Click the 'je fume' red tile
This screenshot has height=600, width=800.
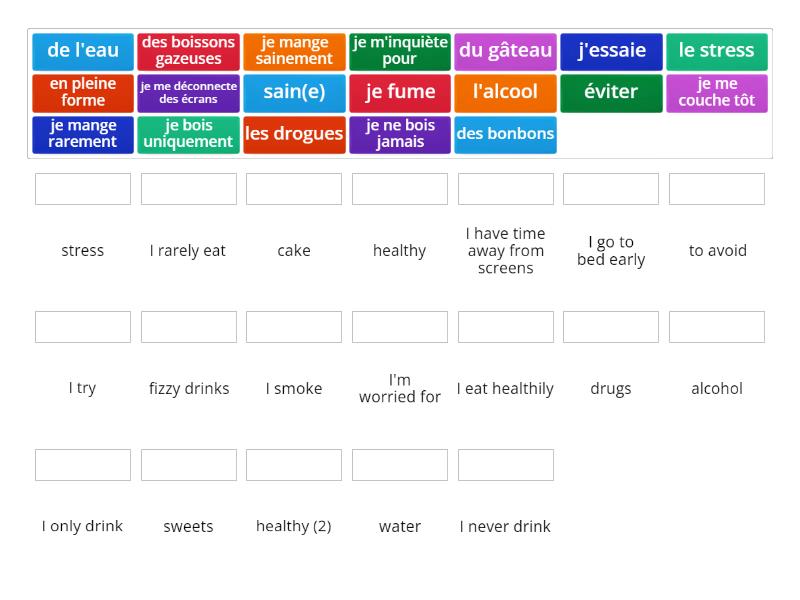click(399, 92)
